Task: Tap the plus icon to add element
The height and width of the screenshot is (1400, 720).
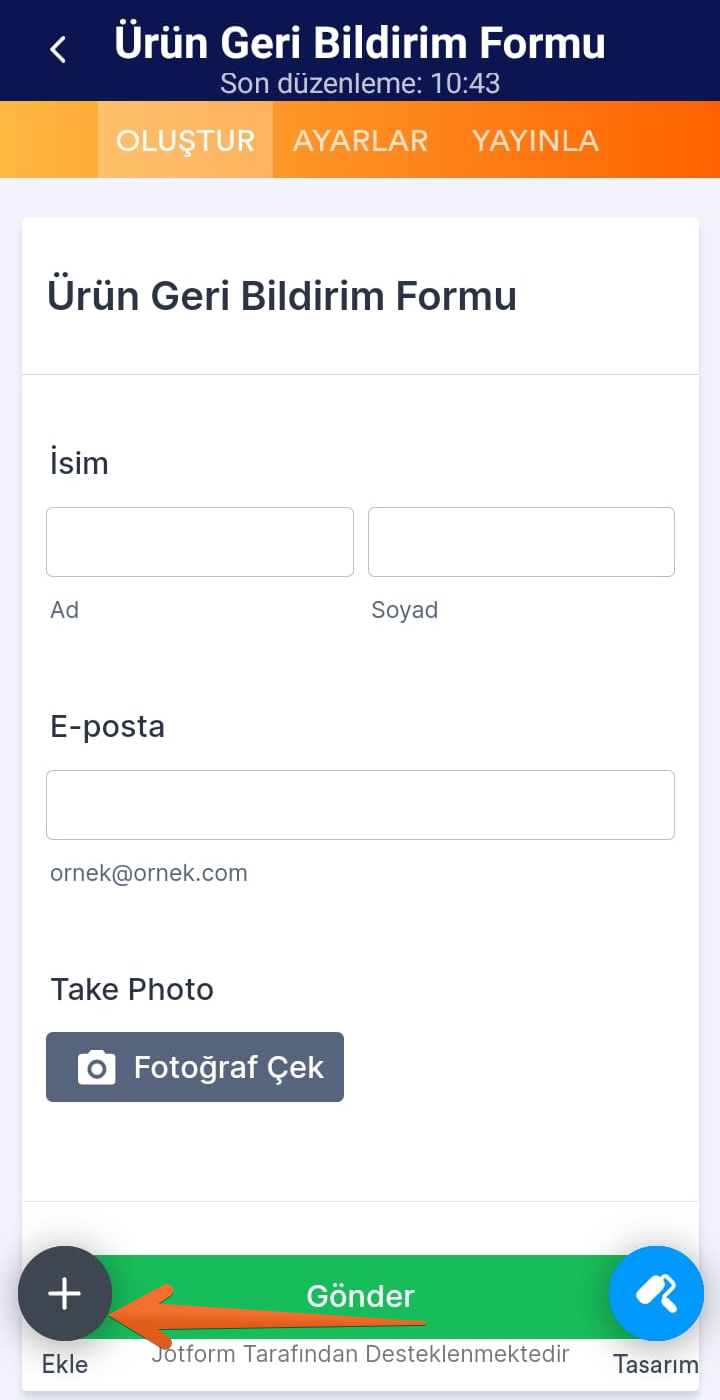Action: point(64,1293)
